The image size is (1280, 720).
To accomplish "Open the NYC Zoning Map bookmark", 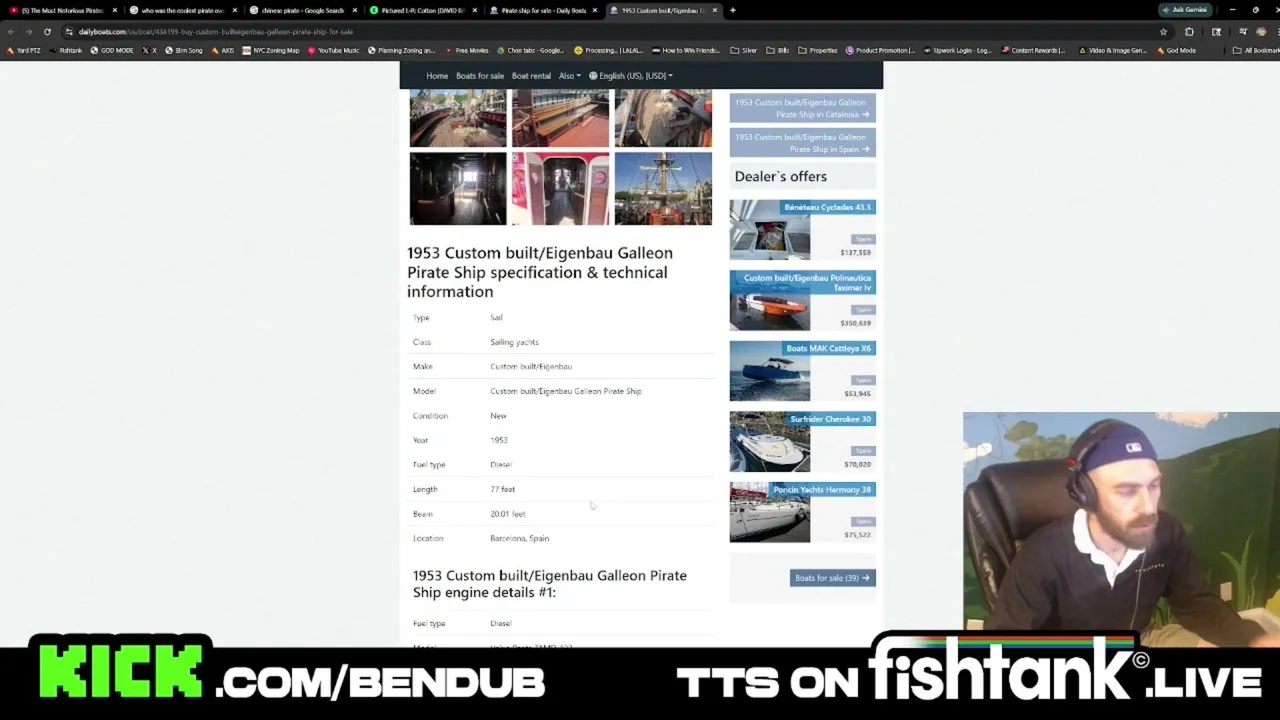I will tap(271, 50).
